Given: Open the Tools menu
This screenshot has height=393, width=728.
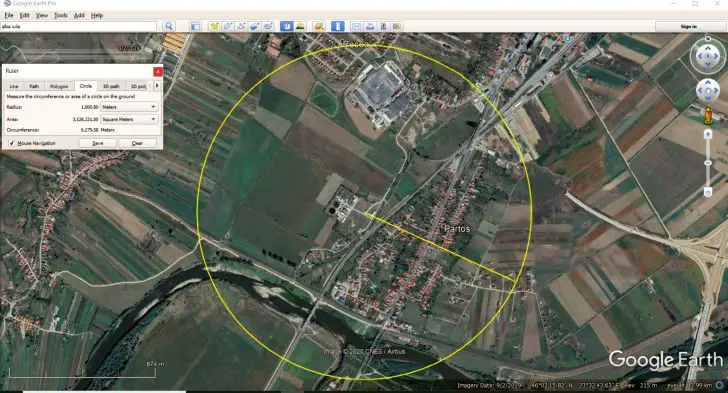Looking at the screenshot, I should coord(60,15).
